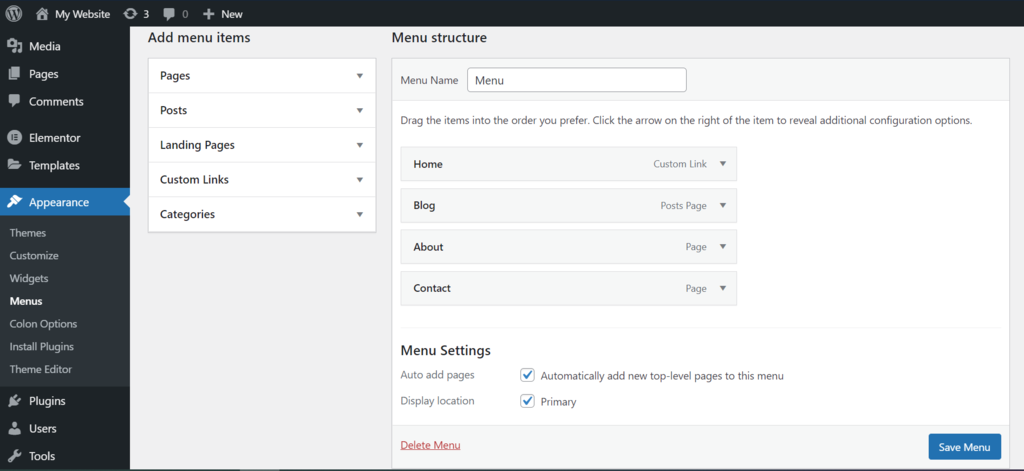Screen dimensions: 1024x471
Task: Open Elementor from the sidebar icon
Action: [15, 138]
